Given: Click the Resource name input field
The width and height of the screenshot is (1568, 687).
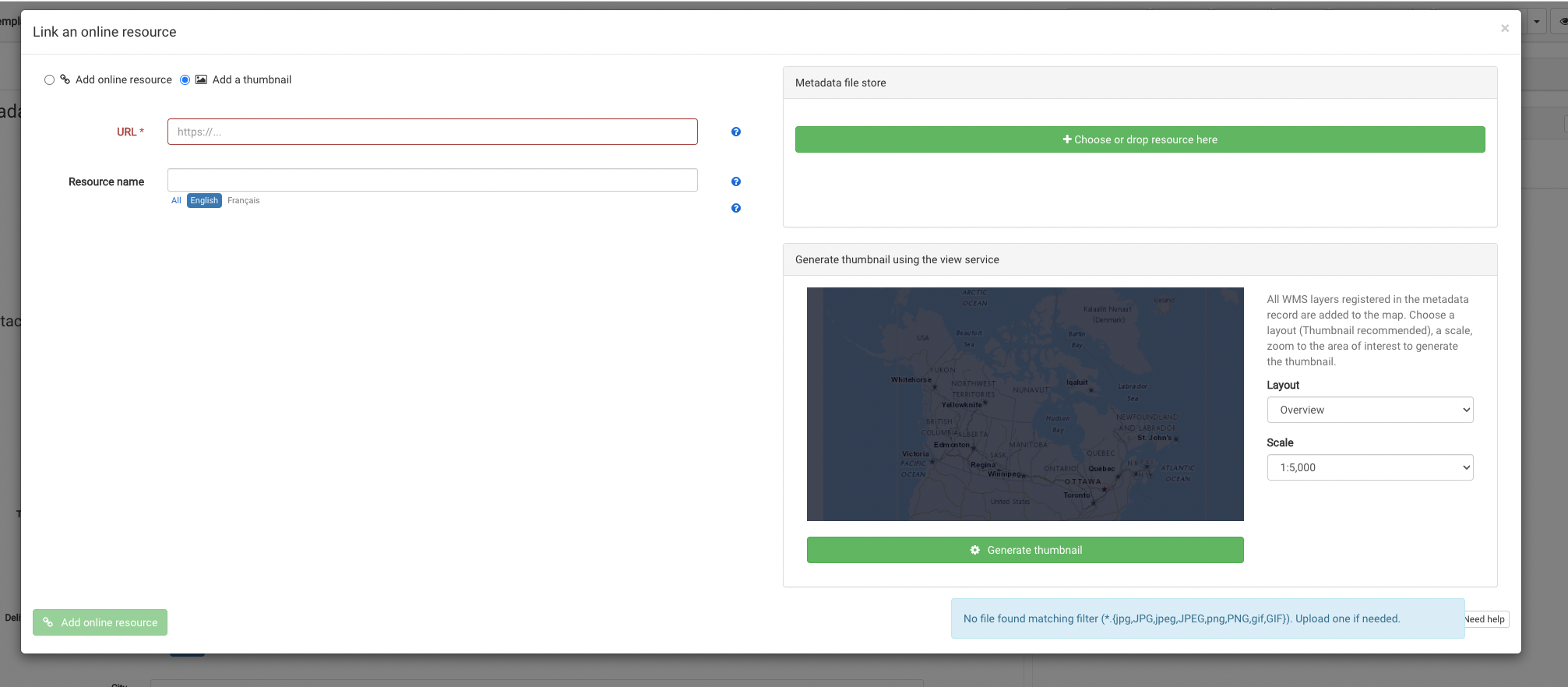Looking at the screenshot, I should (432, 180).
